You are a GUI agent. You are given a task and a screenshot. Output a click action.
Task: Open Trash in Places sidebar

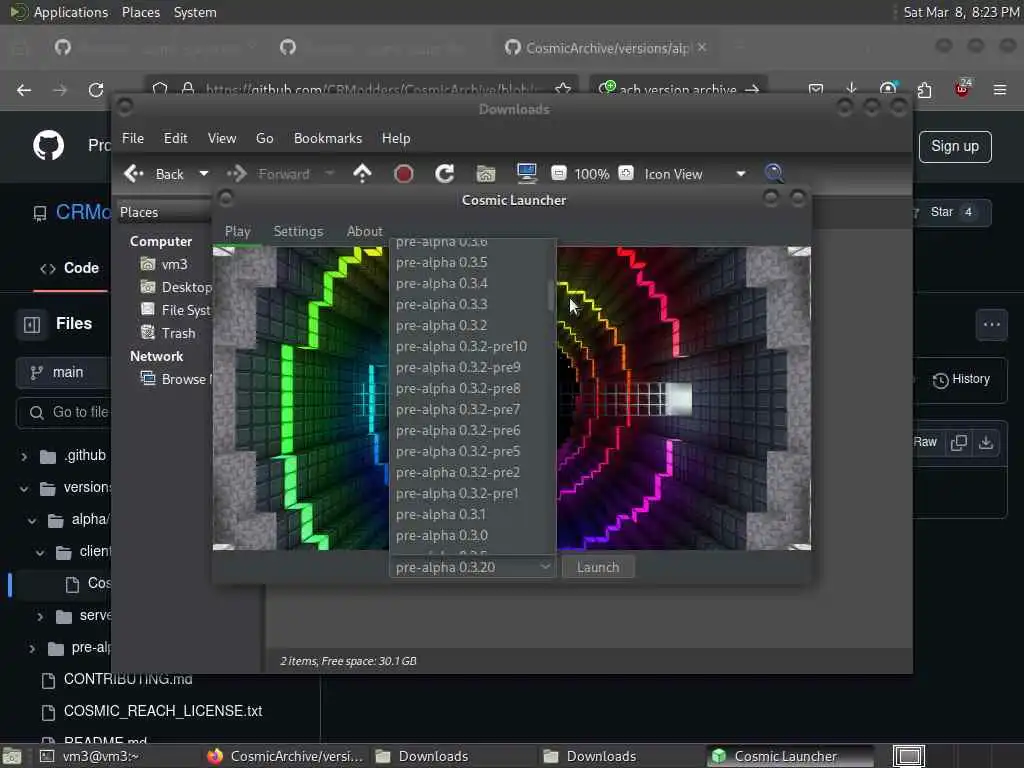point(168,333)
